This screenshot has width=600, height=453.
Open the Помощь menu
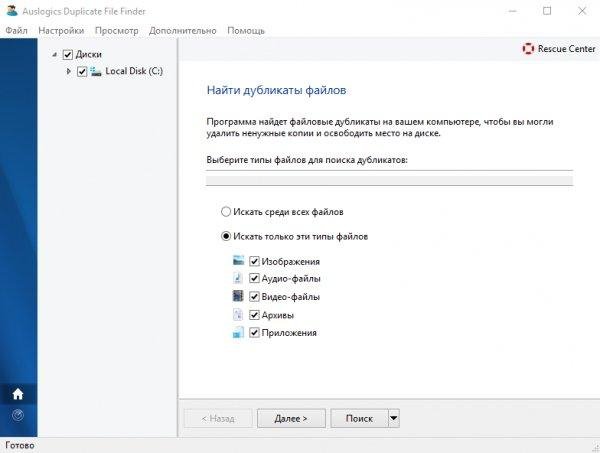(246, 31)
